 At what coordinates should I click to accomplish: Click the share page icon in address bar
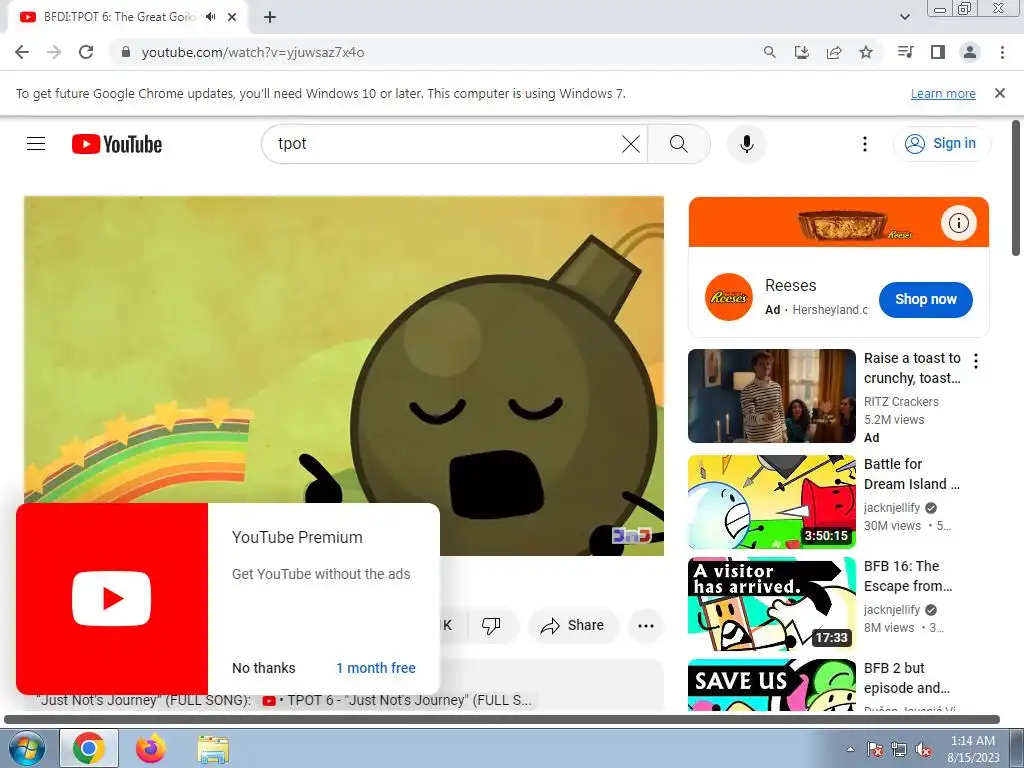(834, 52)
